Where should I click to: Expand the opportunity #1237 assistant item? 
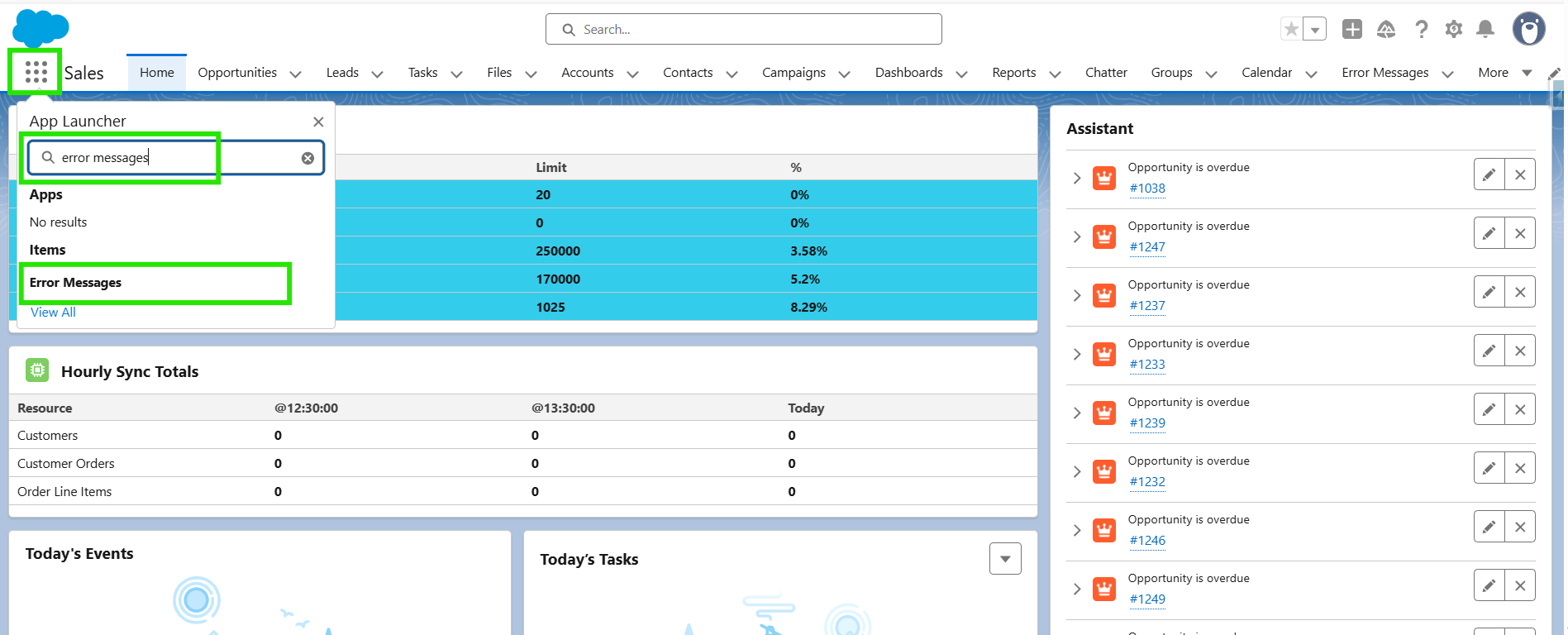coord(1076,295)
